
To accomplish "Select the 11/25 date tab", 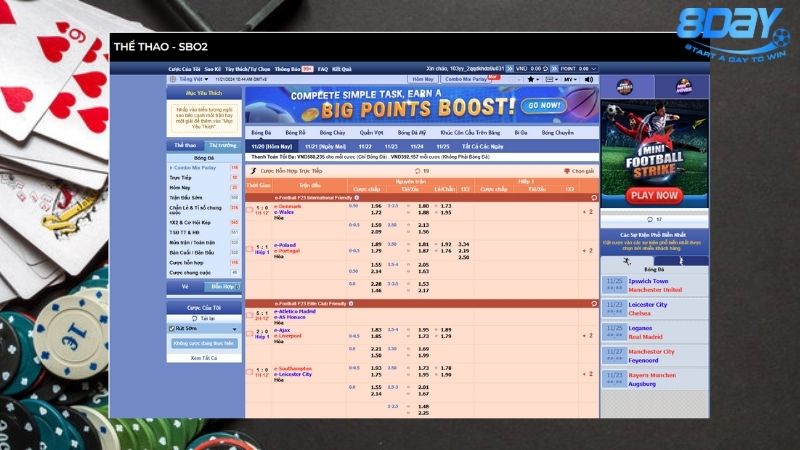I will click(443, 146).
